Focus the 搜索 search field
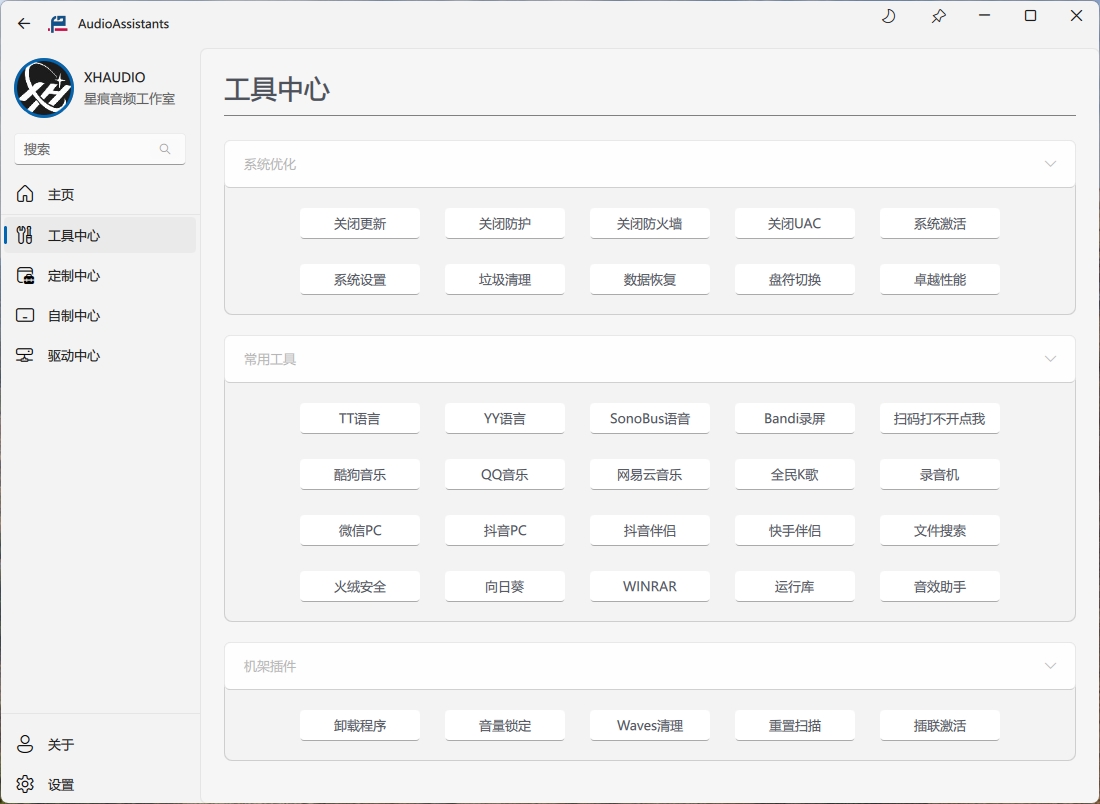1100x804 pixels. pos(88,149)
